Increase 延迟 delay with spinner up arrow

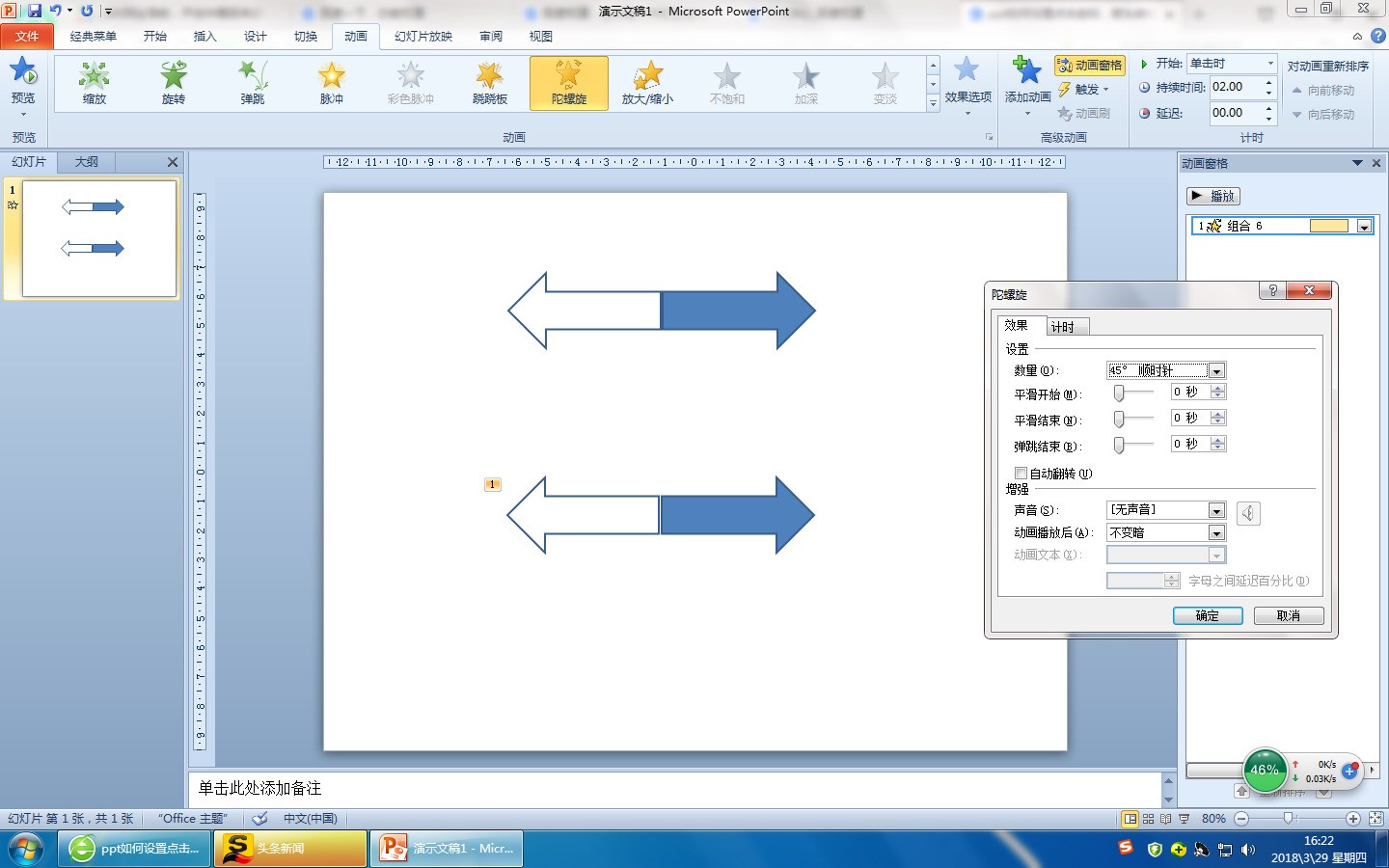(x=1269, y=108)
